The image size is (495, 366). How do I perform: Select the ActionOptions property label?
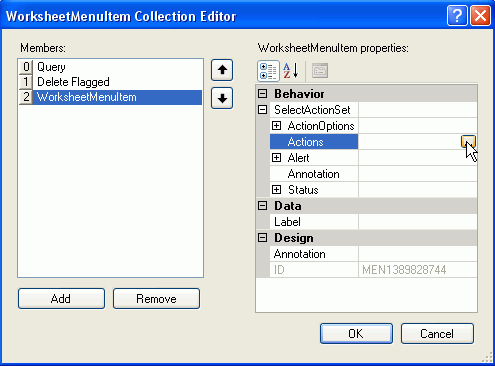point(321,126)
